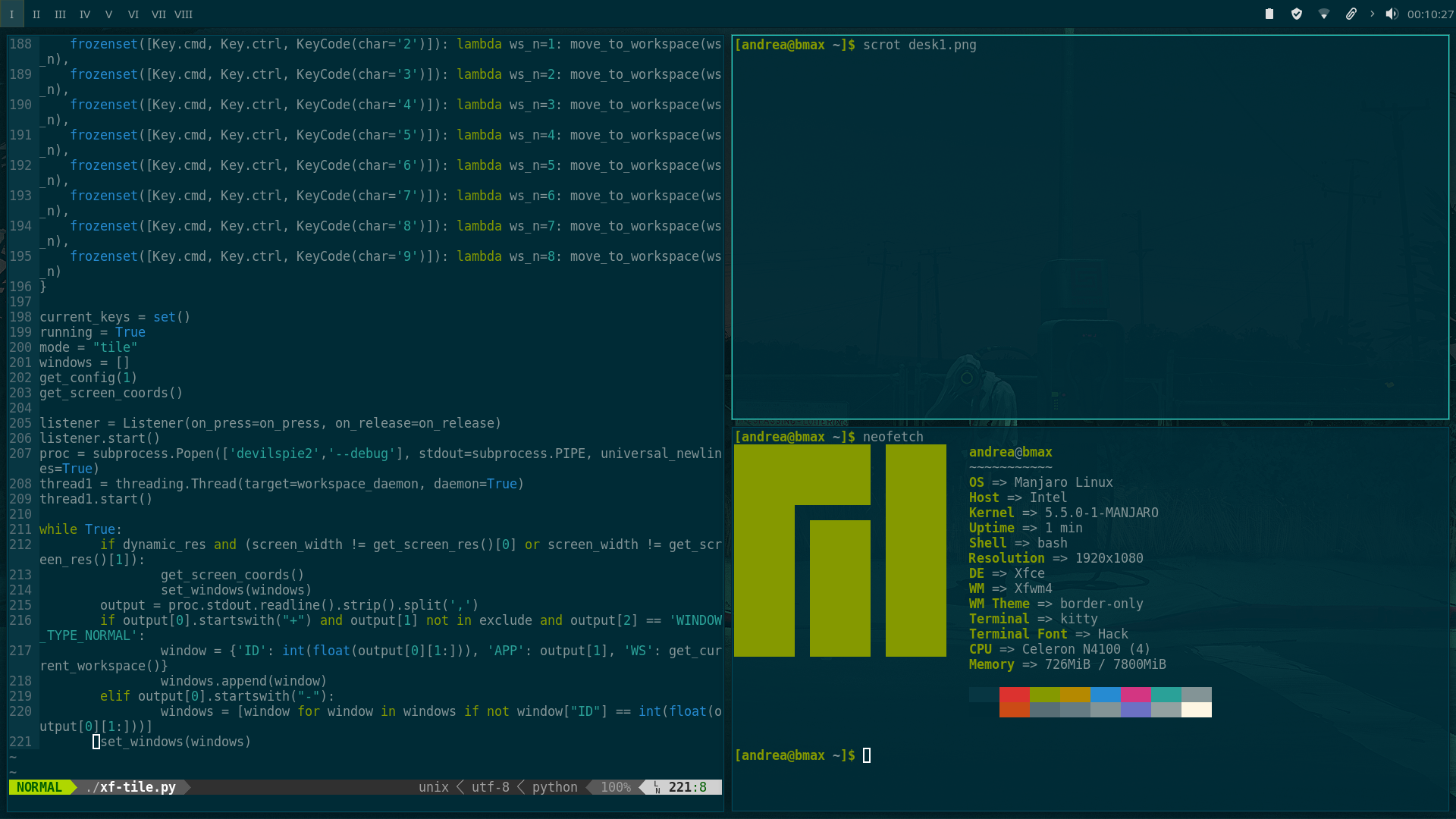Click the 'Terminal => kitty' line
The height and width of the screenshot is (819, 1456).
[x=1034, y=619]
